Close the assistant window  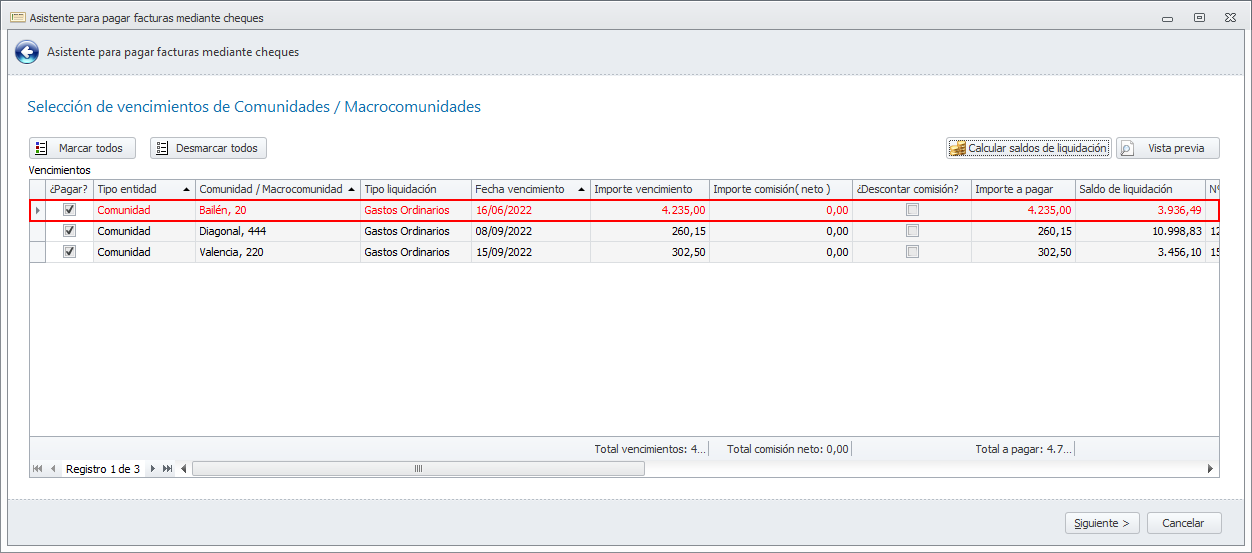click(x=1231, y=18)
